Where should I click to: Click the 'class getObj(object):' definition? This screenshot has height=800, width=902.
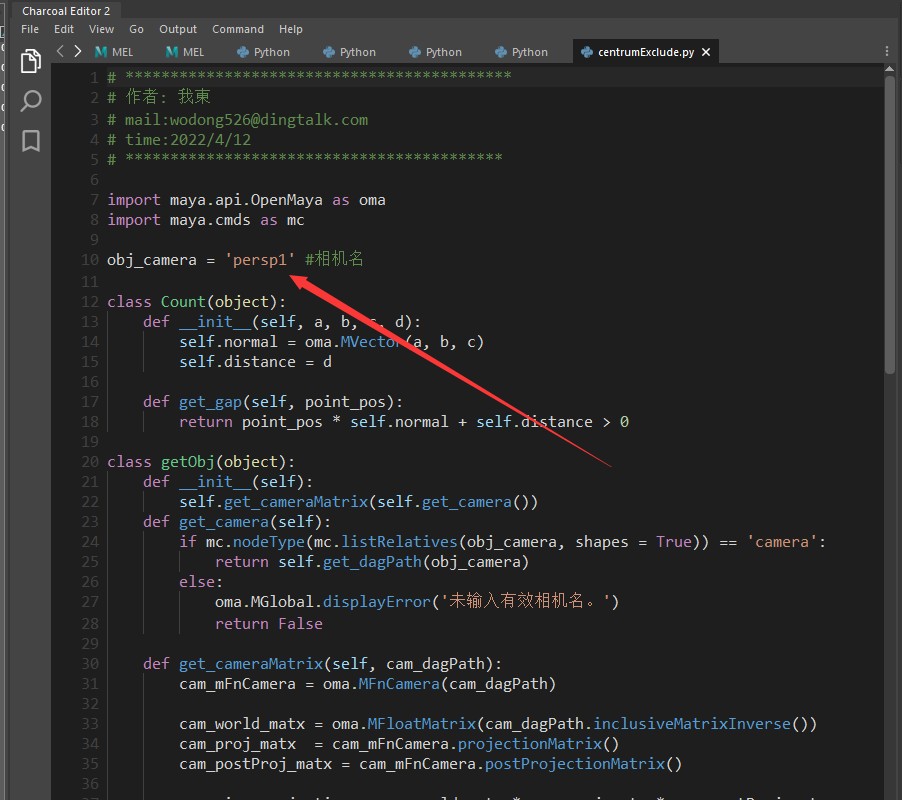click(201, 462)
